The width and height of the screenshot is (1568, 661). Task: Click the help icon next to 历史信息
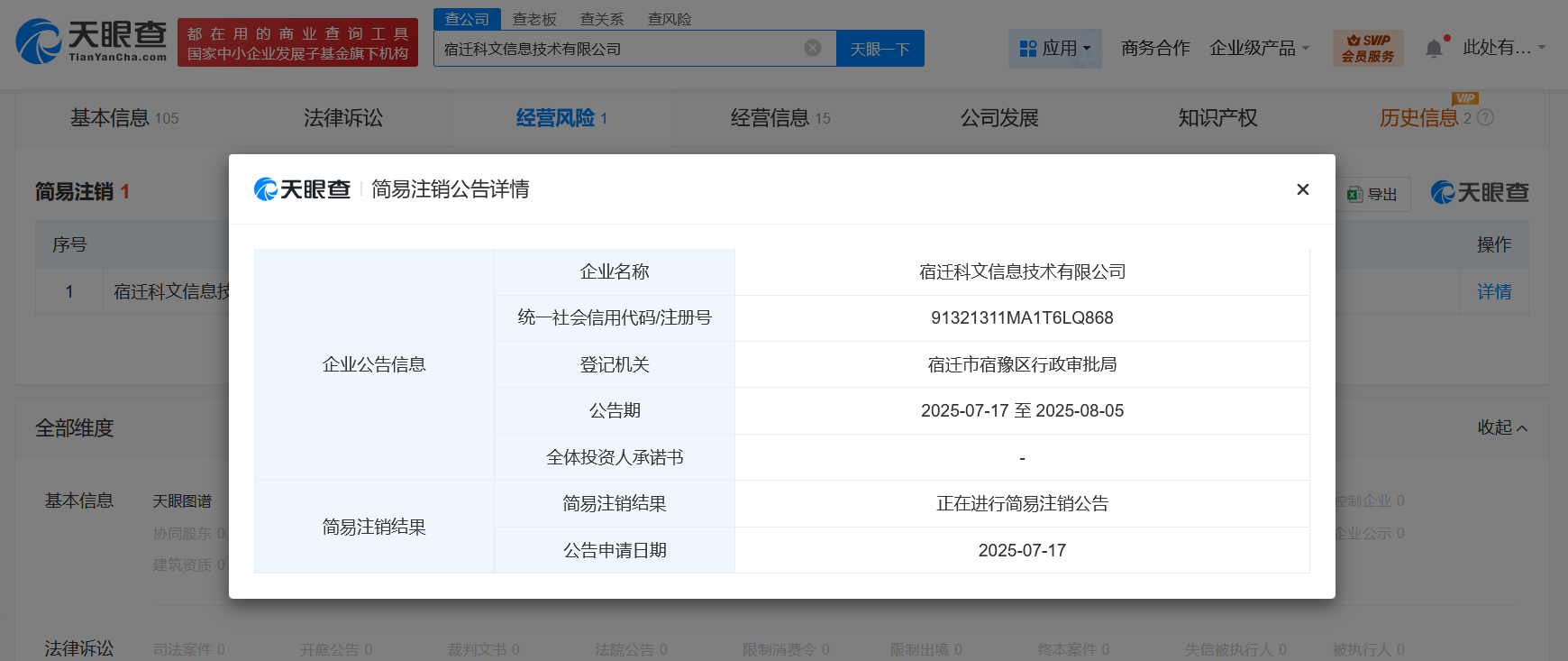click(x=1486, y=117)
